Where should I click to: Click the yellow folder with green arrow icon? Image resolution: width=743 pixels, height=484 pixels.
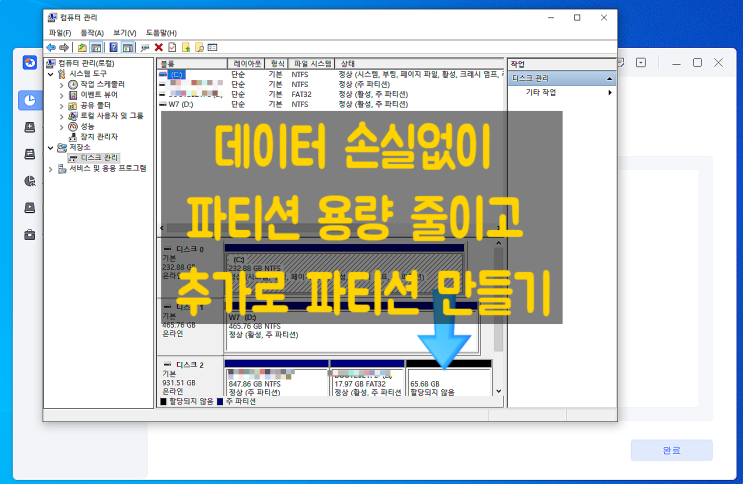pos(186,47)
